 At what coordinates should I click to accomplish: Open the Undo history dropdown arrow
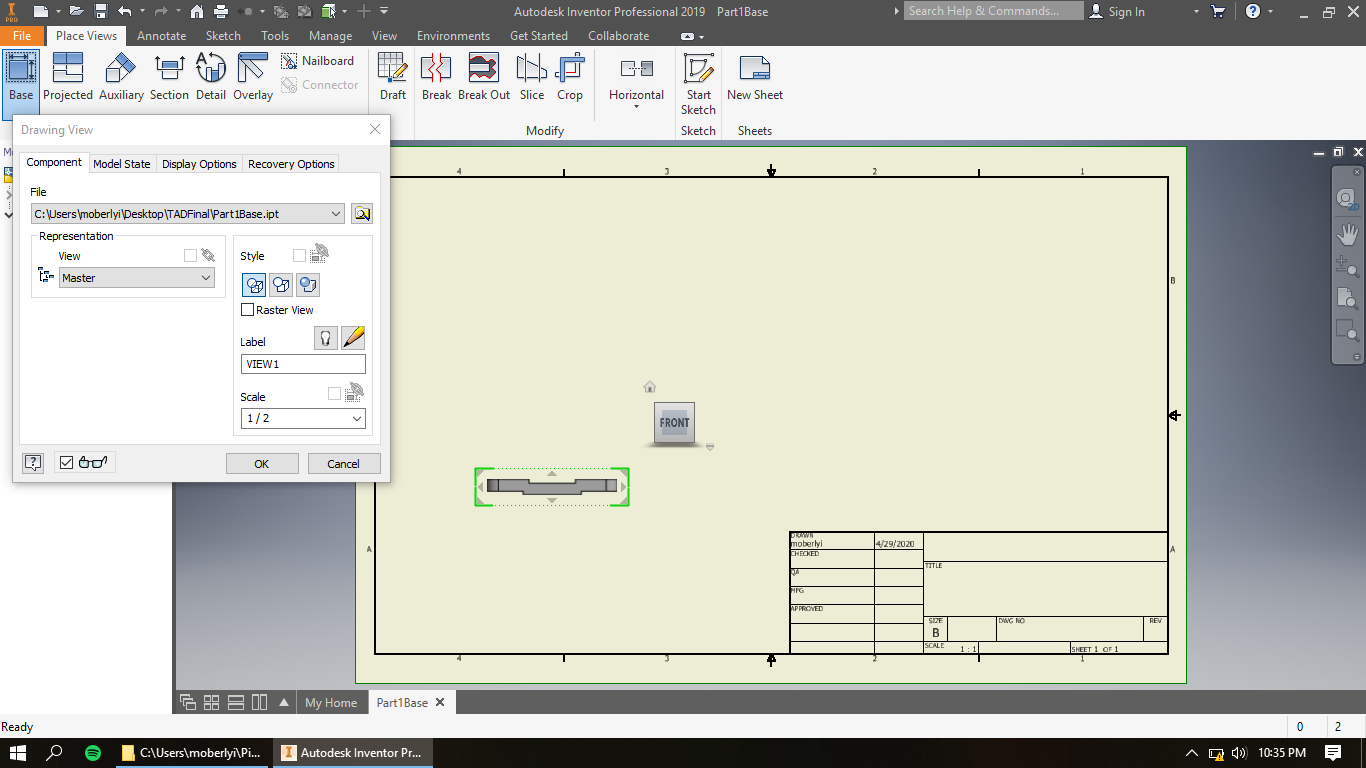pyautogui.click(x=142, y=12)
